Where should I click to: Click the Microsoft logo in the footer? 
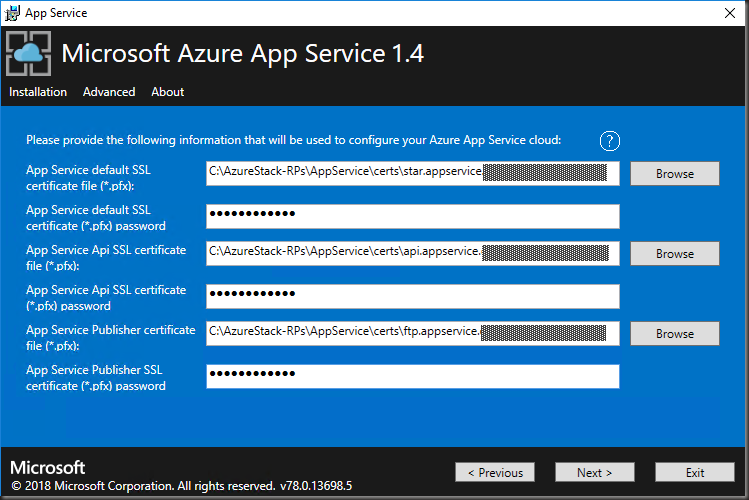pyautogui.click(x=47, y=468)
